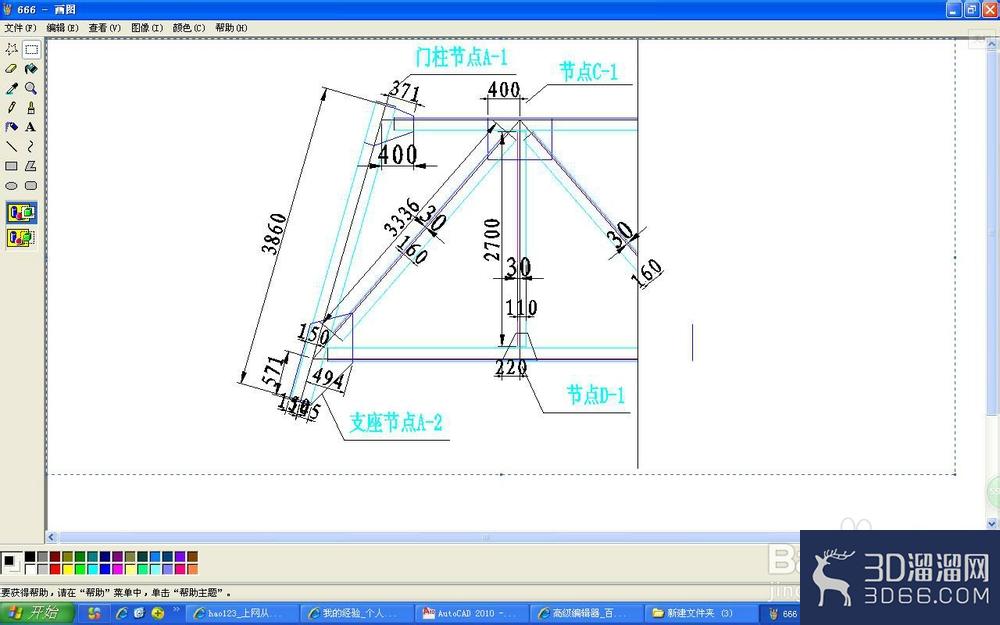This screenshot has width=1000, height=625.
Task: Select the Magnifier tool
Action: tap(31, 88)
